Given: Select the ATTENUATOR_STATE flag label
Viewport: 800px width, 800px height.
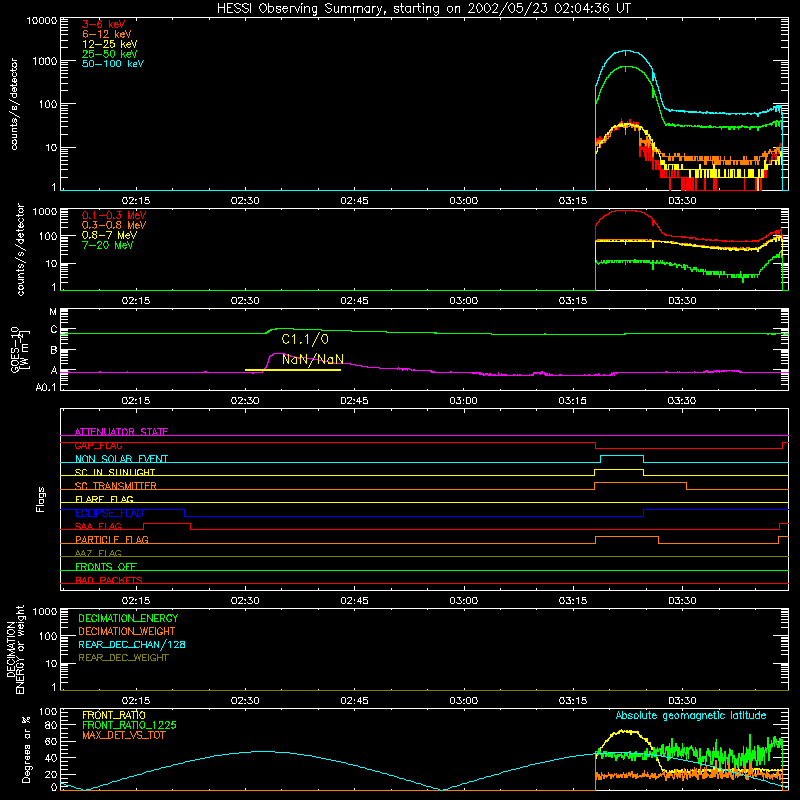Looking at the screenshot, I should point(121,432).
